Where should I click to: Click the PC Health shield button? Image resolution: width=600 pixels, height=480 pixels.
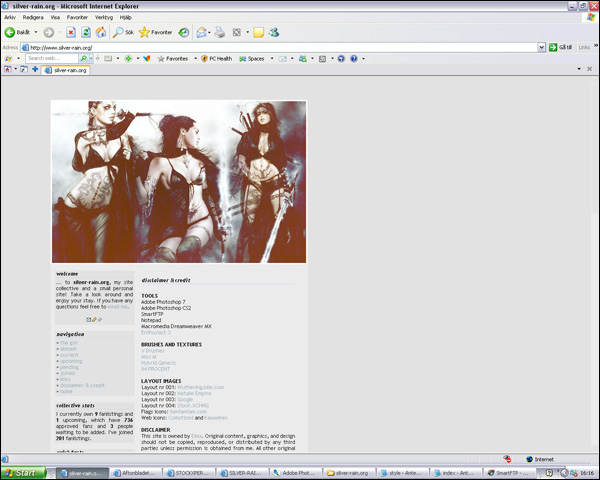tap(217, 59)
